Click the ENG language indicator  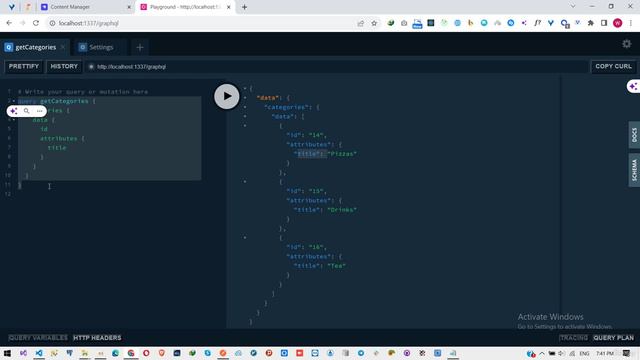(584, 353)
